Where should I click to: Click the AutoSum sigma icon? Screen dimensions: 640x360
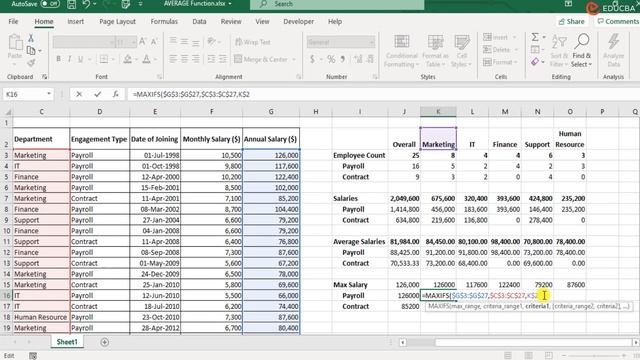(535, 38)
